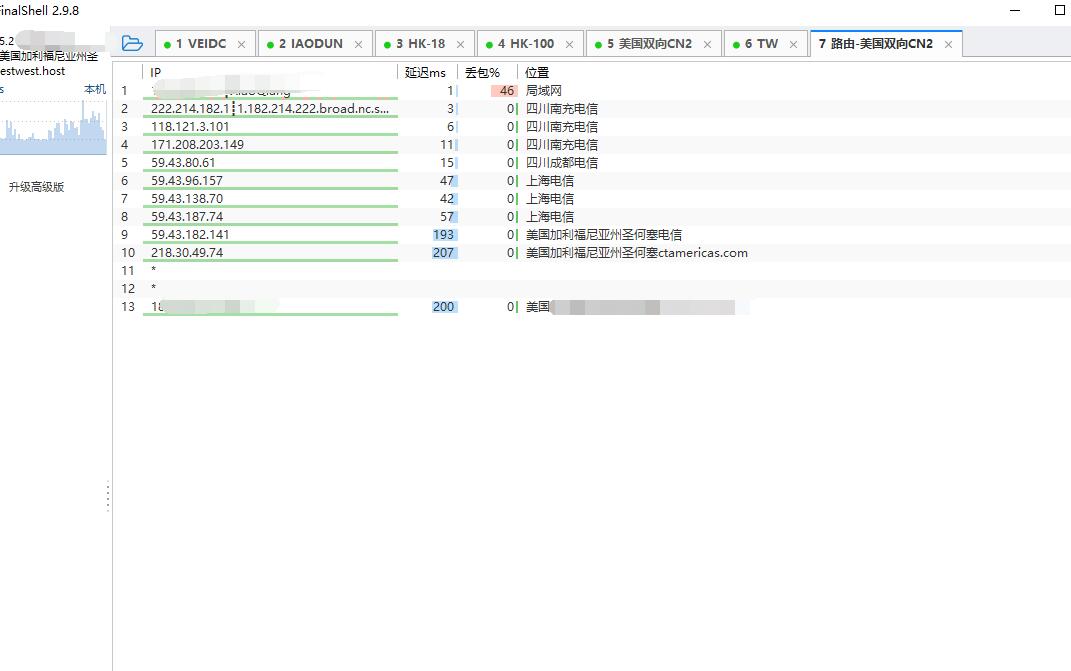Click 升级高级版 upgrade link
The image size is (1071, 671).
pos(36,187)
